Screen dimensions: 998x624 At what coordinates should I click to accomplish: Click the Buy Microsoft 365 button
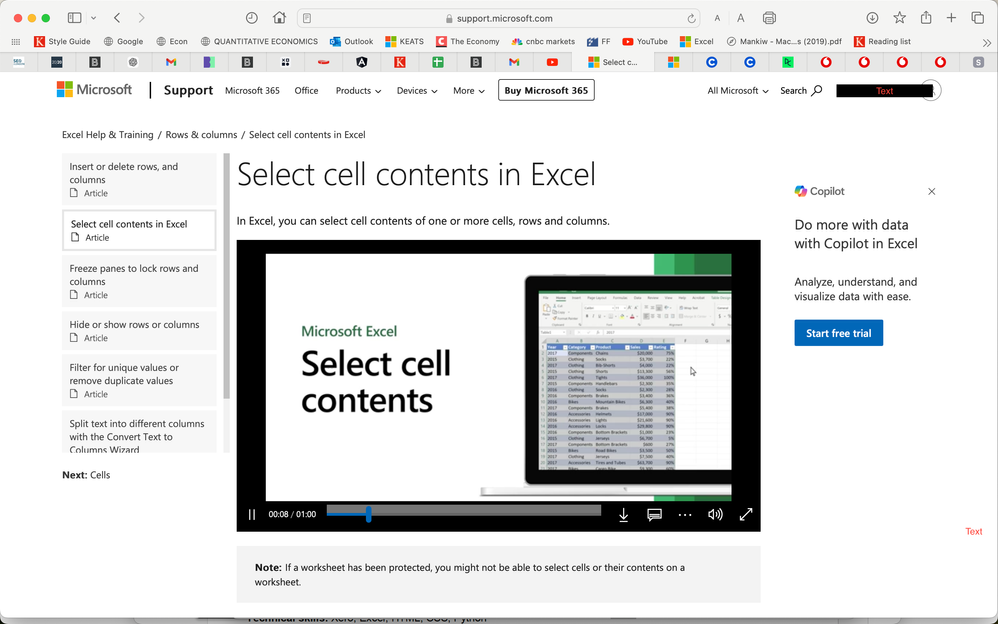[x=546, y=90]
